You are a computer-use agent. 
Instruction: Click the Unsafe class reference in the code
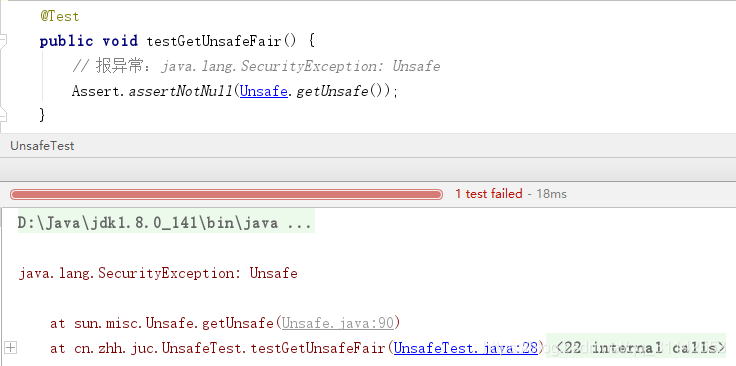tap(263, 91)
